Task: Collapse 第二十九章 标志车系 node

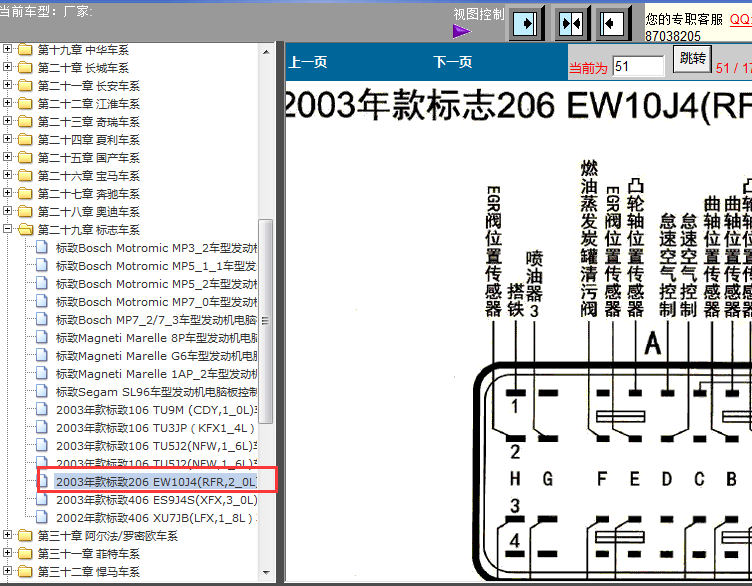Action: 7,229
